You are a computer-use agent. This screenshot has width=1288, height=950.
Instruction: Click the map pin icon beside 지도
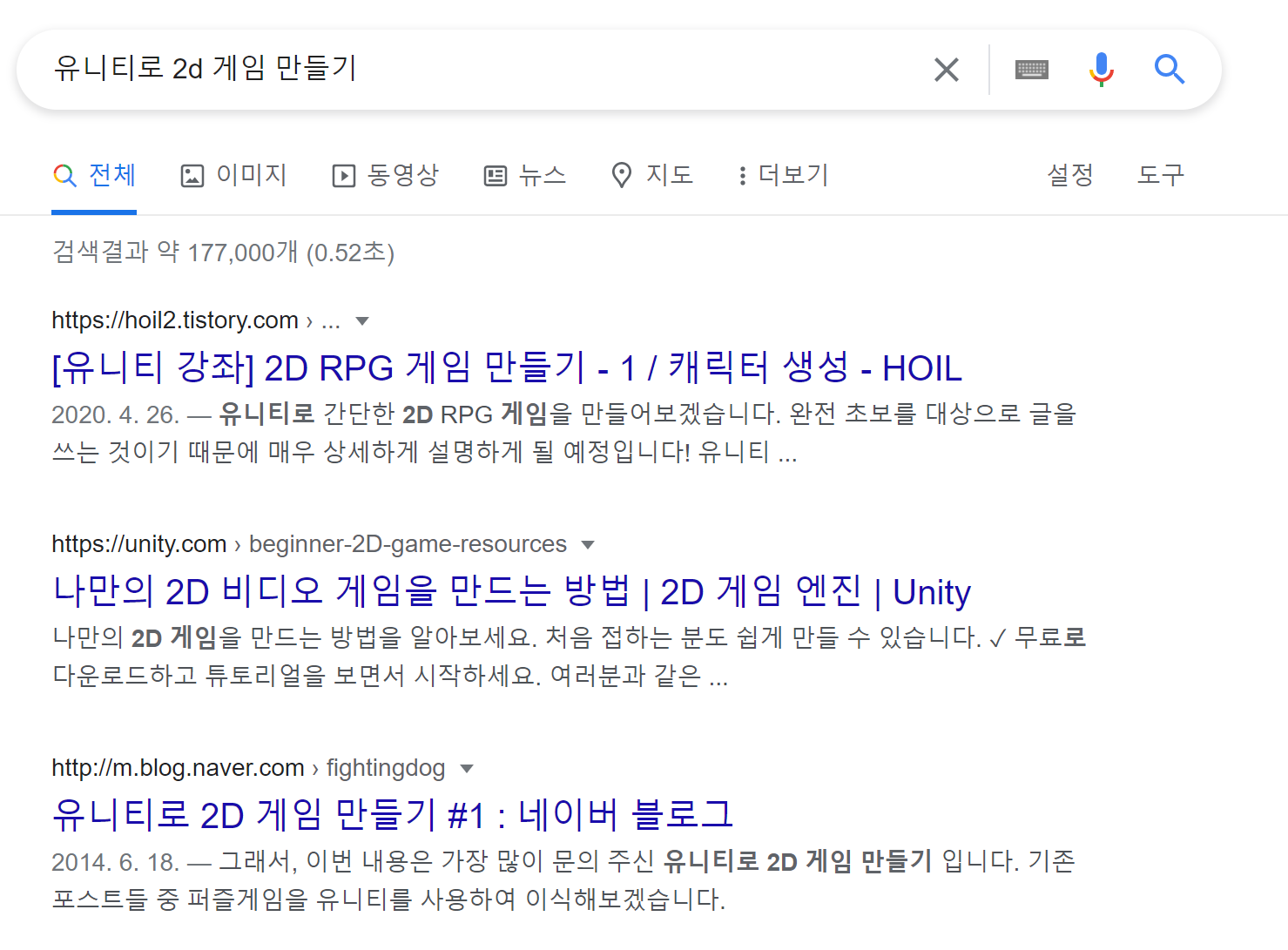pyautogui.click(x=622, y=175)
